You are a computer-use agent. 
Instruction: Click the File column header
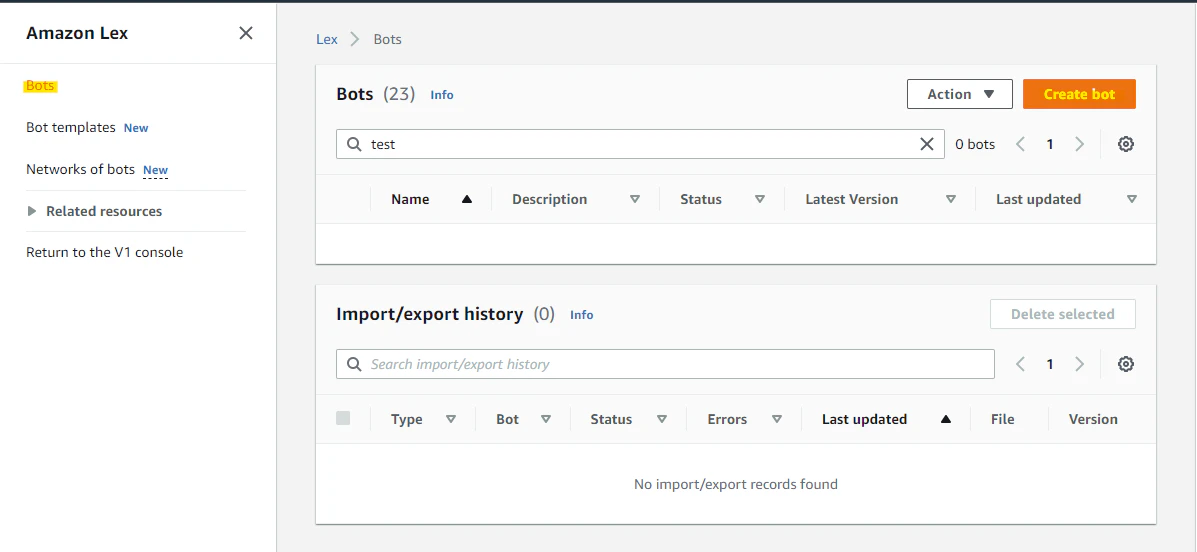(1002, 419)
